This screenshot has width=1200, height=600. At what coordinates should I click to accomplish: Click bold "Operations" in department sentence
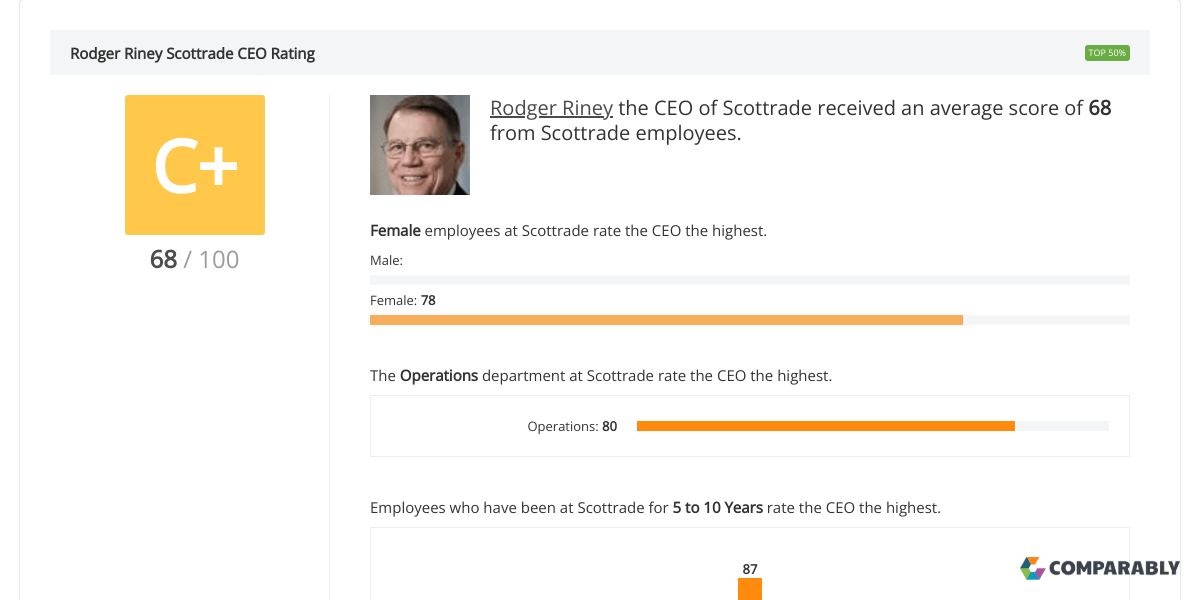[439, 377]
